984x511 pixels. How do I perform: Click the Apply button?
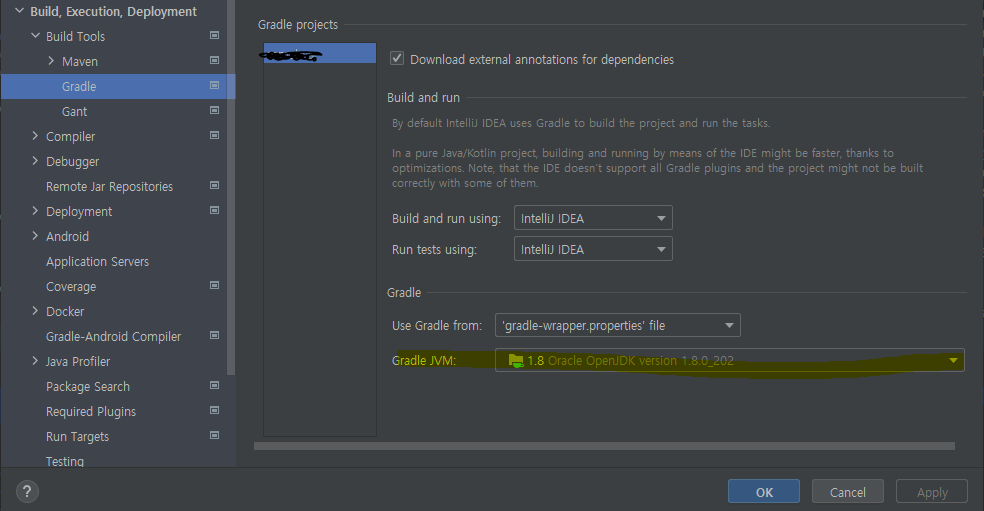click(x=932, y=492)
